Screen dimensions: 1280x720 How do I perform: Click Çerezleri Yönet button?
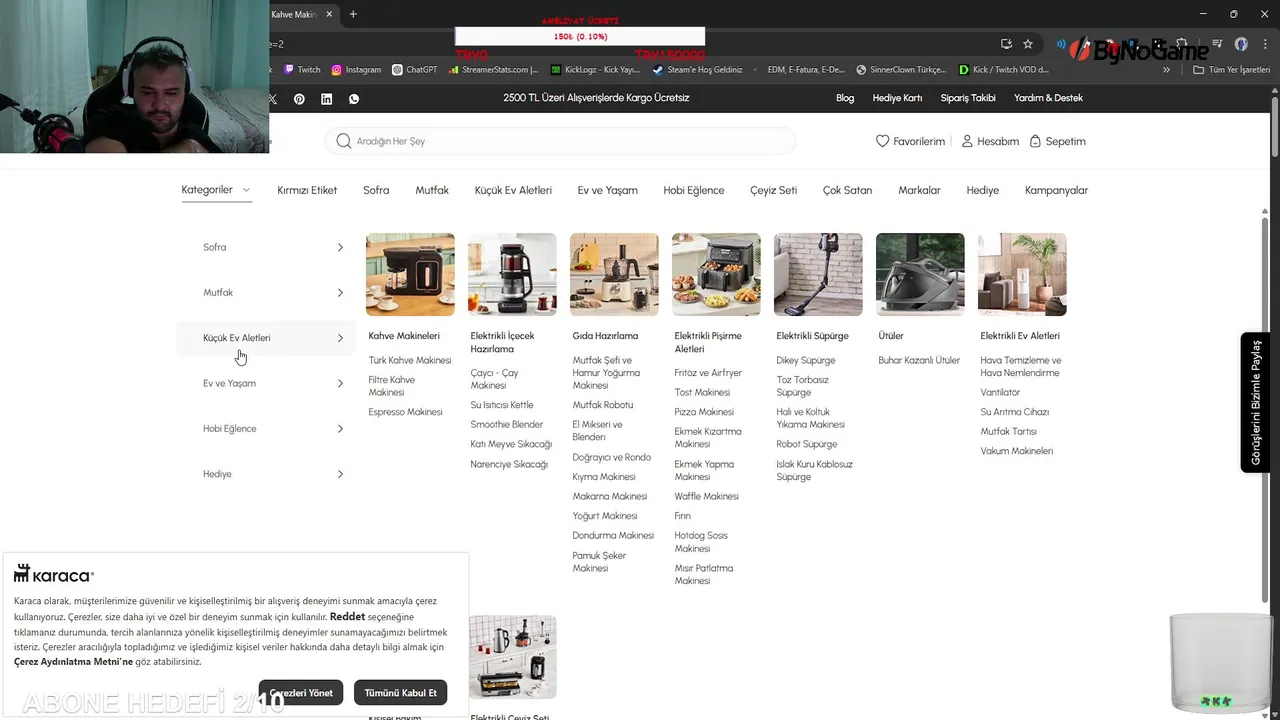coord(301,693)
